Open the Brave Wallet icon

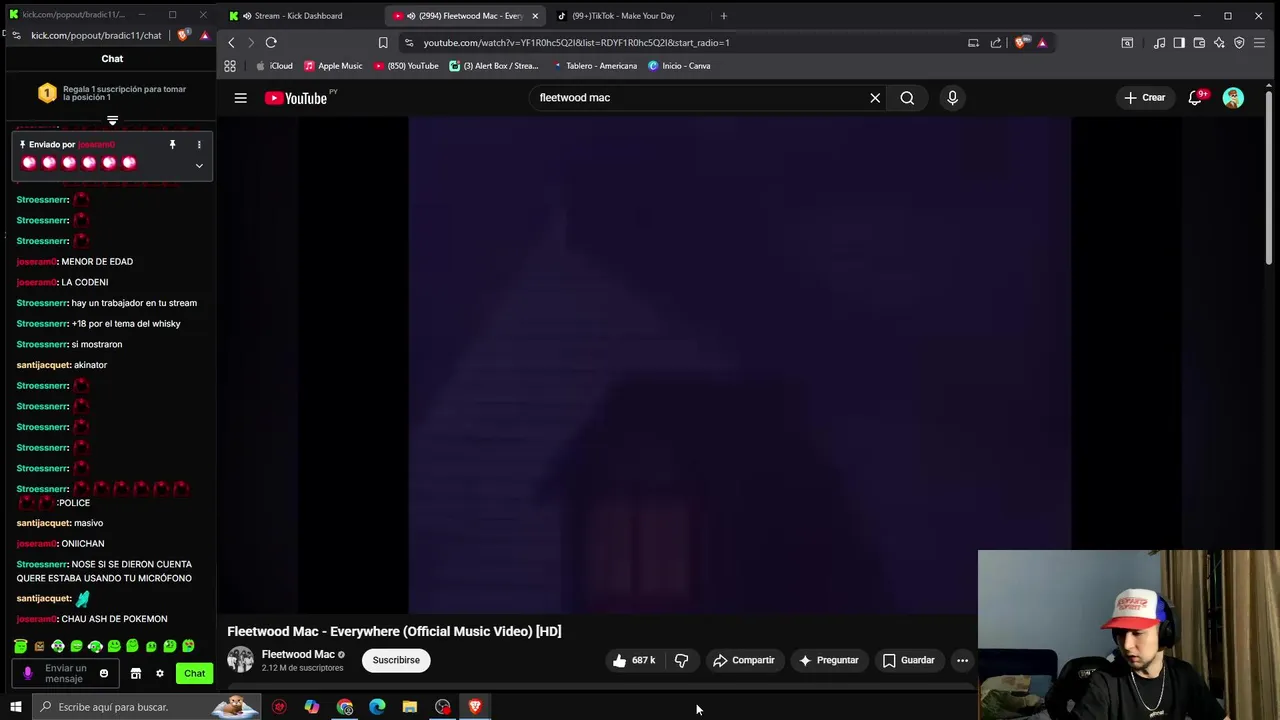coord(1199,43)
